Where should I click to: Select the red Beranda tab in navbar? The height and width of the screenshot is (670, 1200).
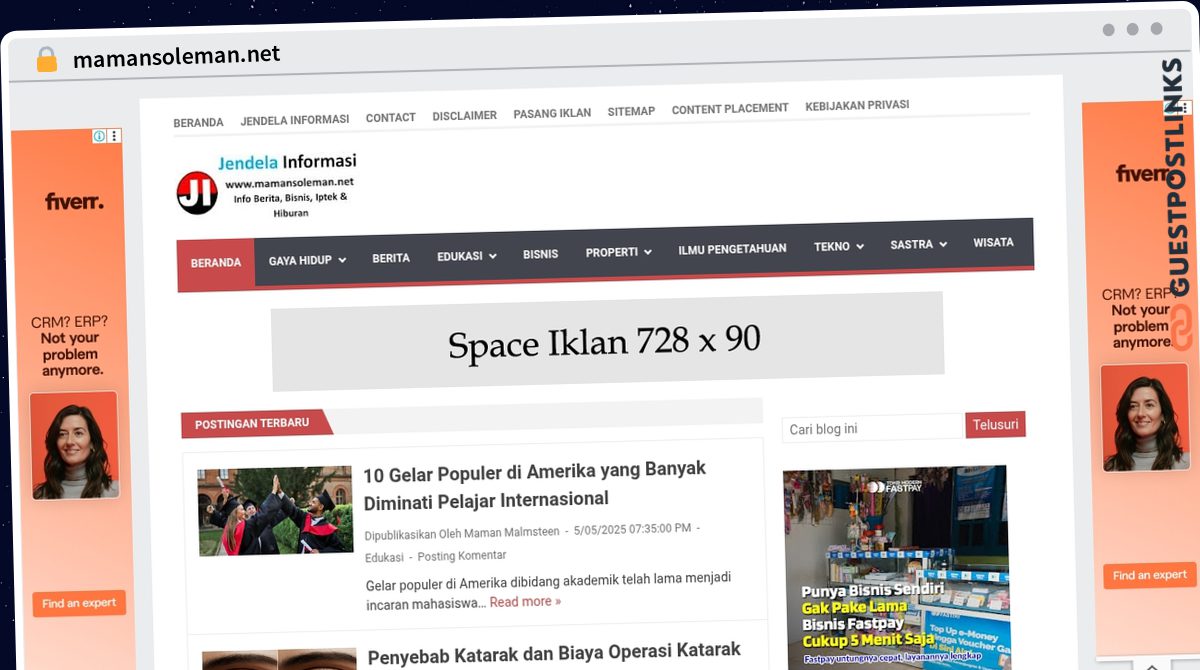coord(216,263)
